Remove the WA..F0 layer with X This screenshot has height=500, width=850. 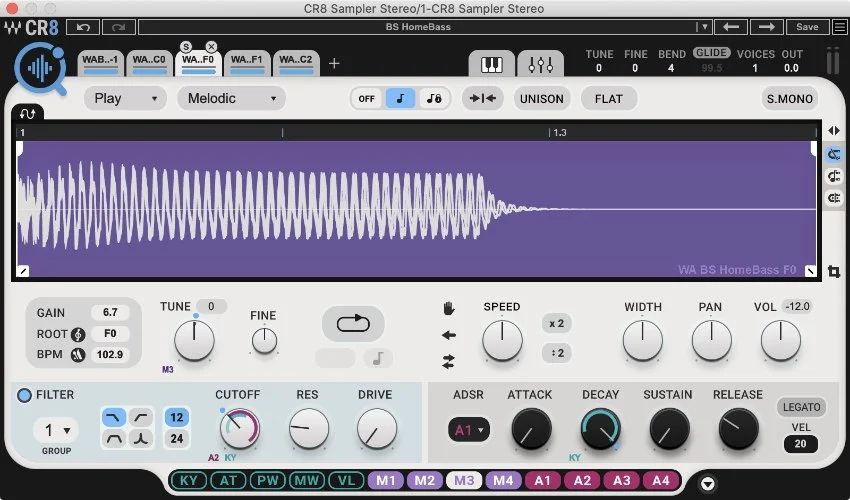coord(211,47)
